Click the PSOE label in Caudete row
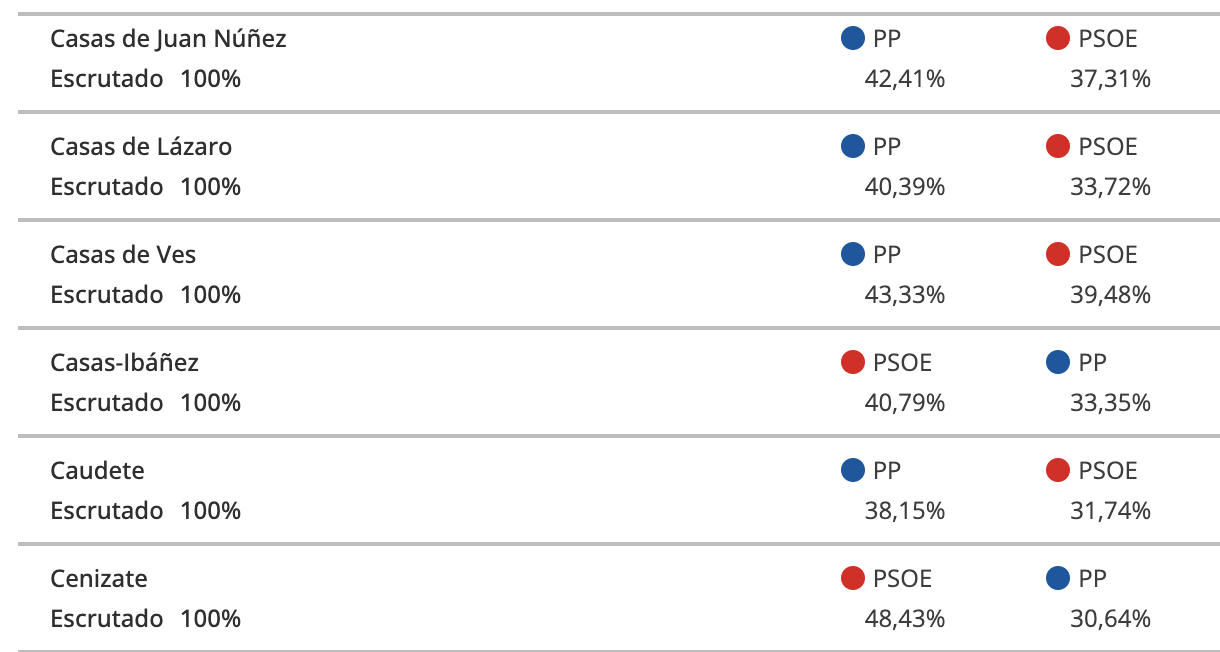 [x=1108, y=471]
